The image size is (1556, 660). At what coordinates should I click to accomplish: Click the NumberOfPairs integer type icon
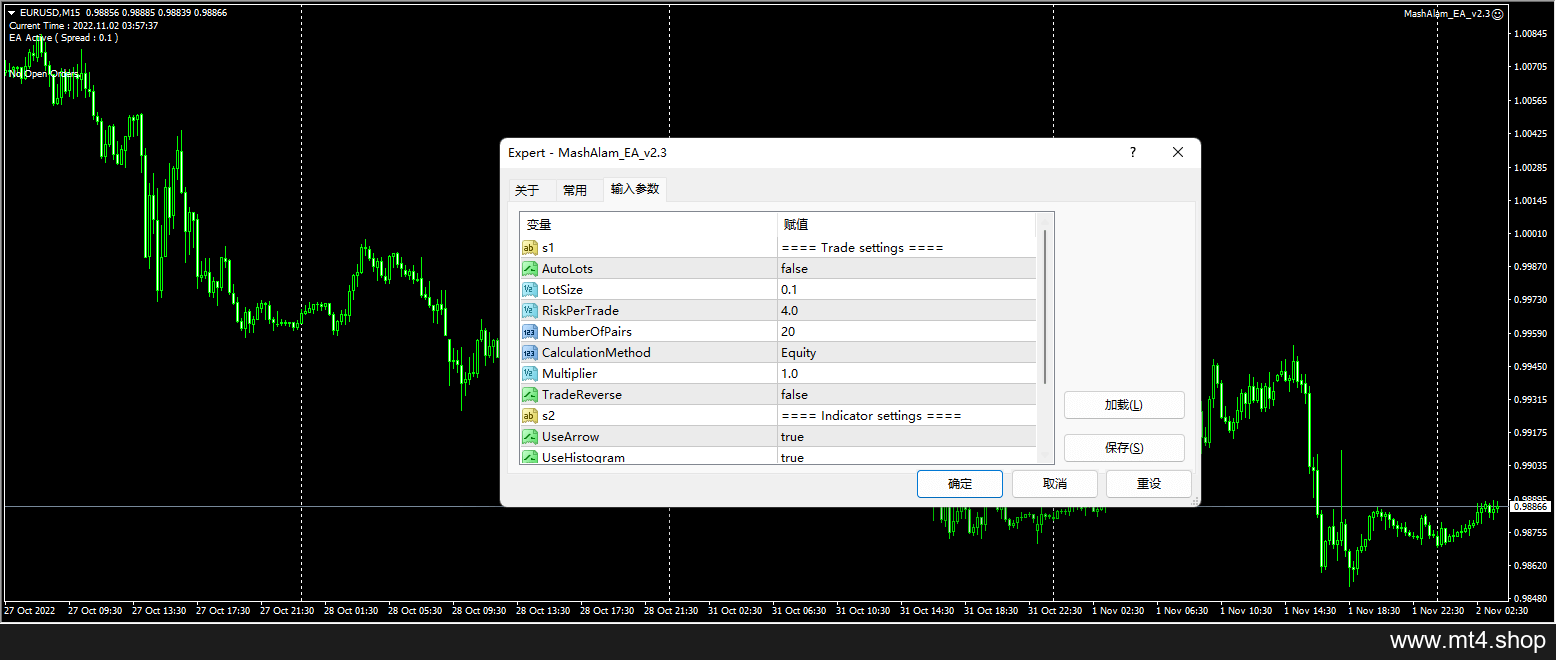point(529,332)
